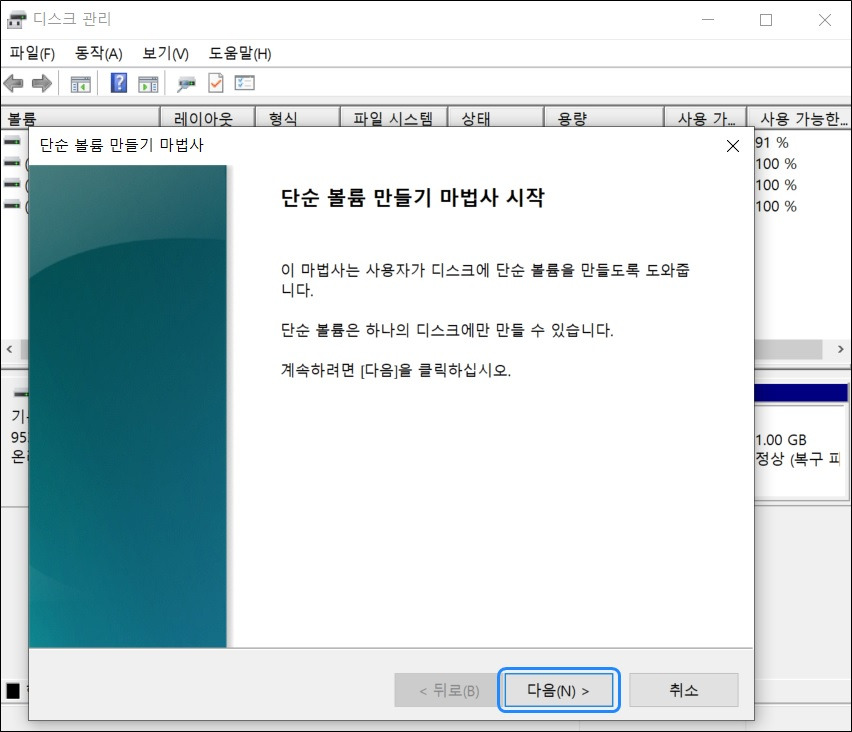Sort by the 볼륨 column header
The height and width of the screenshot is (732, 852).
tap(80, 117)
